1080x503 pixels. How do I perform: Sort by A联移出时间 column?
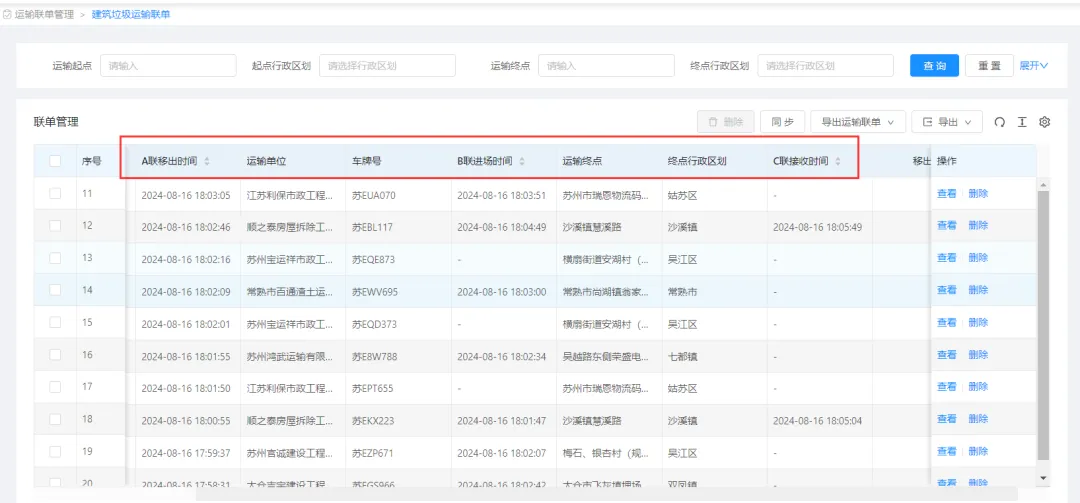[x=207, y=161]
